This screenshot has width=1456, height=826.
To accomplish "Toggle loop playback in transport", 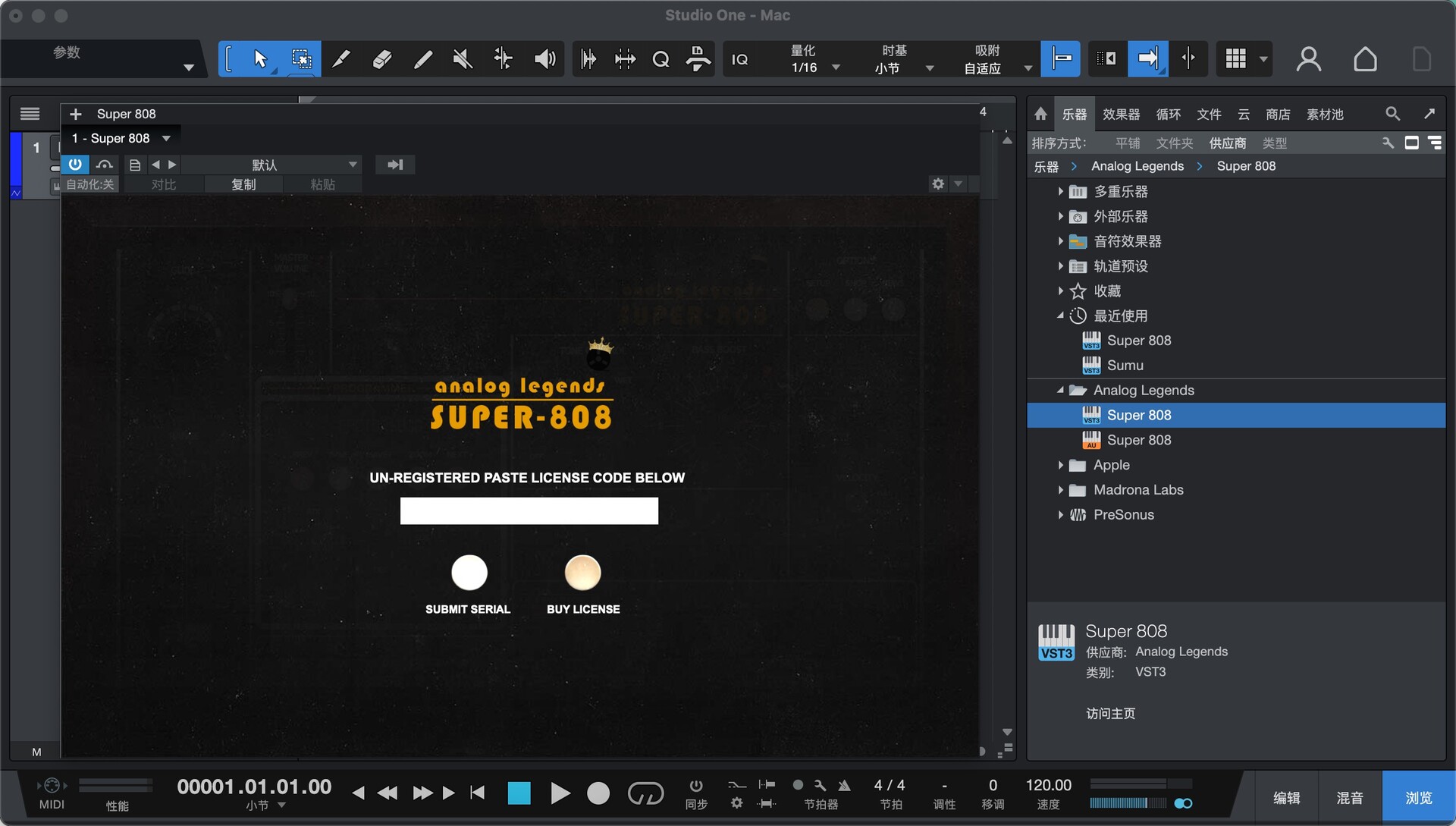I will coord(645,793).
